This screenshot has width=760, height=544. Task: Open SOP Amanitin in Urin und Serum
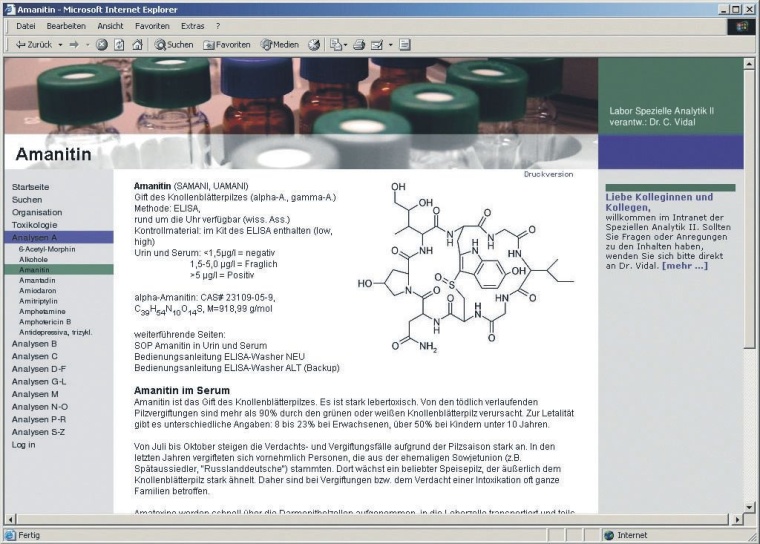pyautogui.click(x=196, y=345)
